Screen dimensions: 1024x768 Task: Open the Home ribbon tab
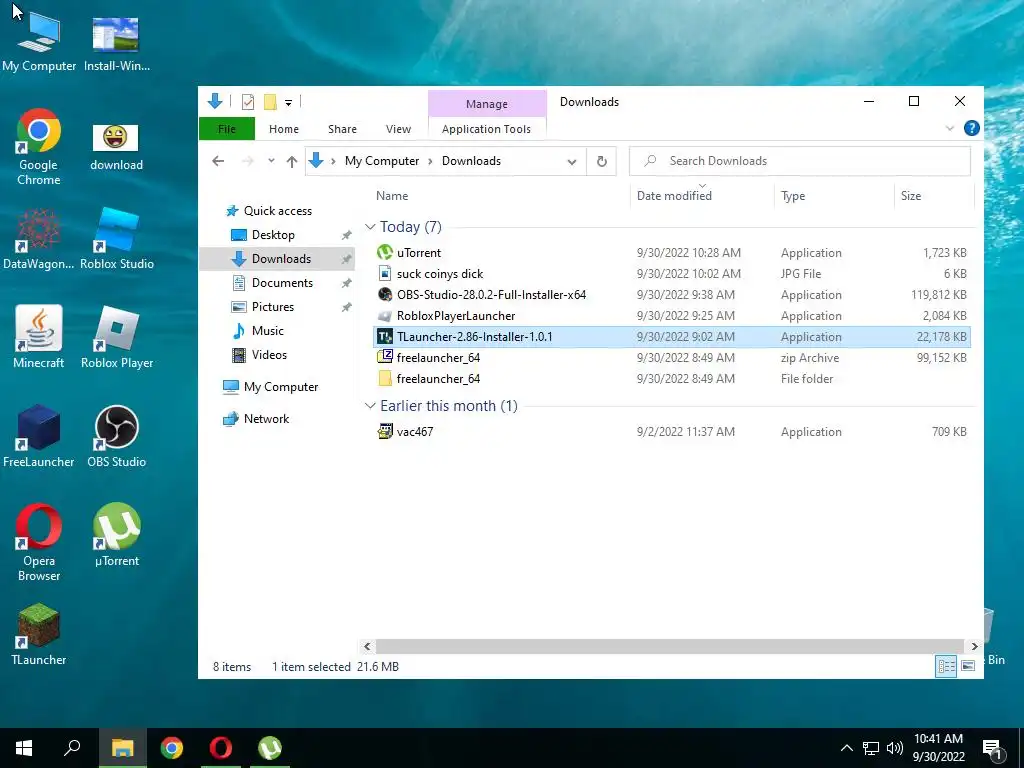coord(283,129)
